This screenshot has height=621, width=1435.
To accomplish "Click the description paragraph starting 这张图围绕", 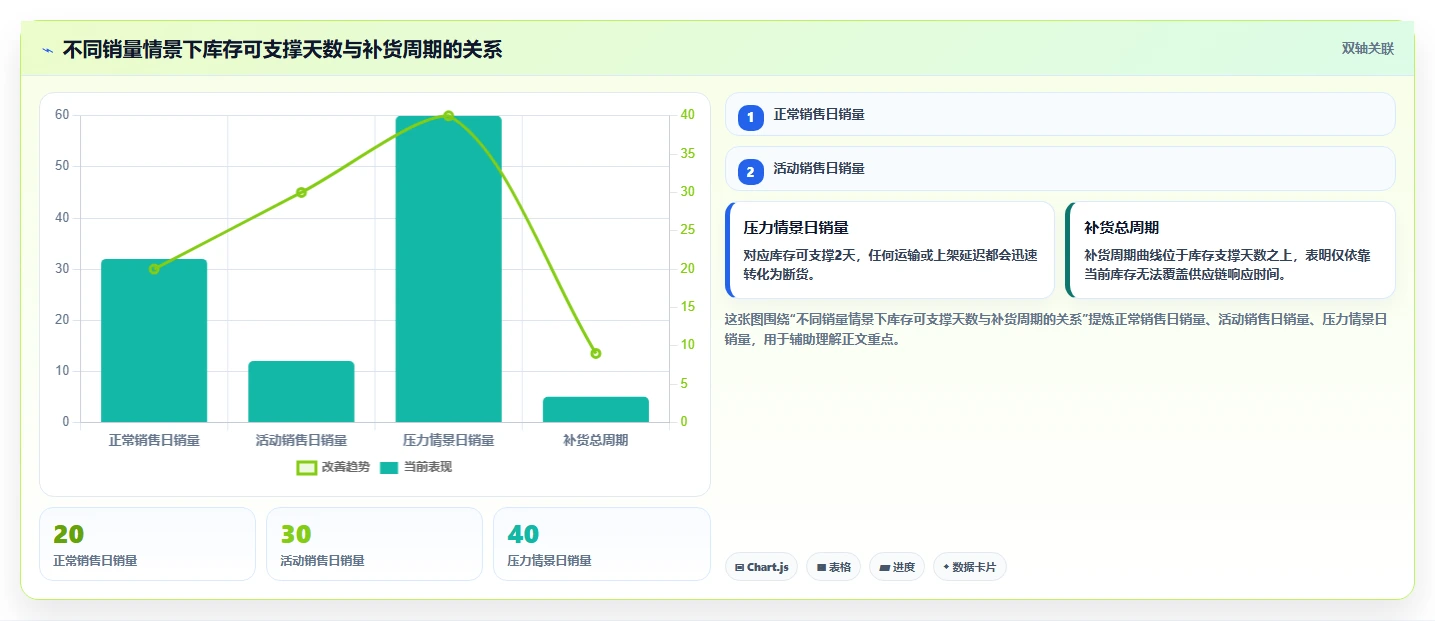I will coord(1055,329).
